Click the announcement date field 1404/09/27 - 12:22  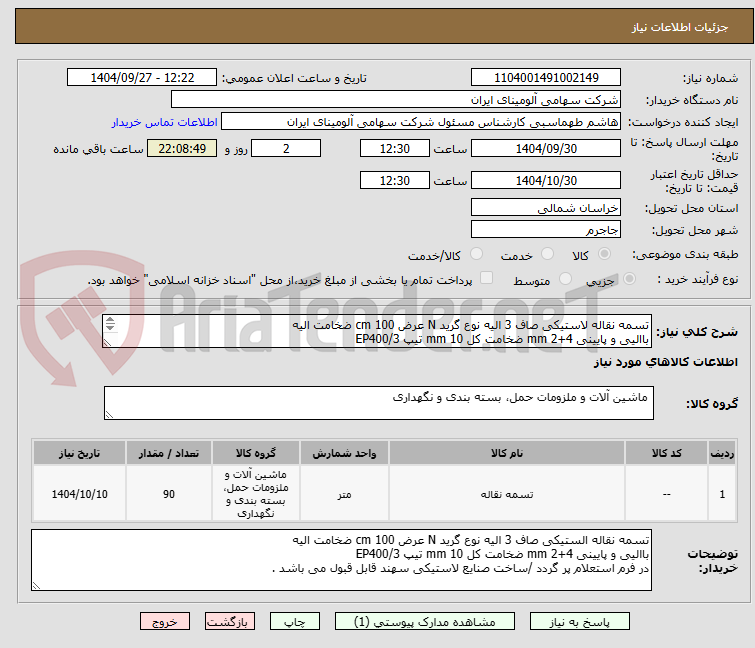[x=142, y=78]
